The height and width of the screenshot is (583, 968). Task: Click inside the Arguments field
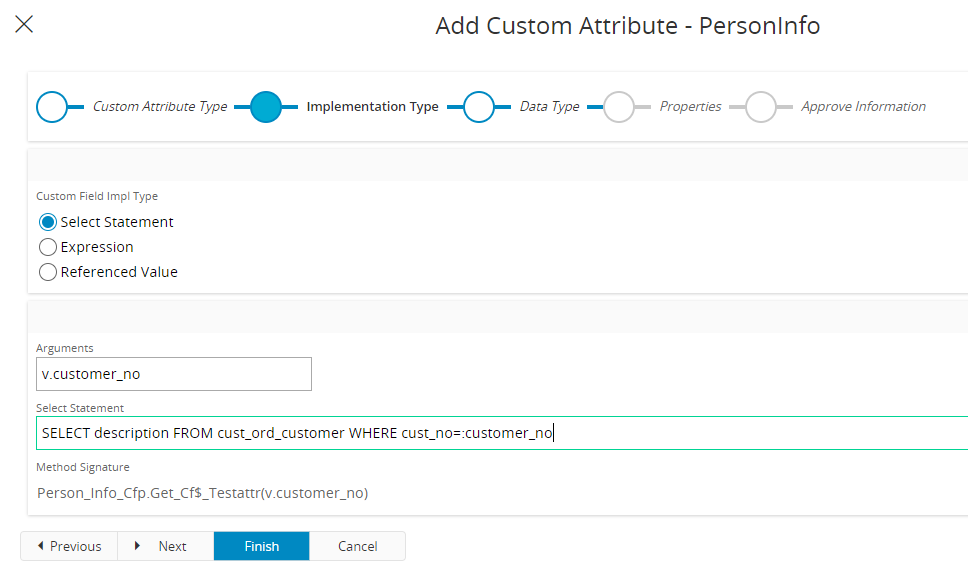[173, 374]
